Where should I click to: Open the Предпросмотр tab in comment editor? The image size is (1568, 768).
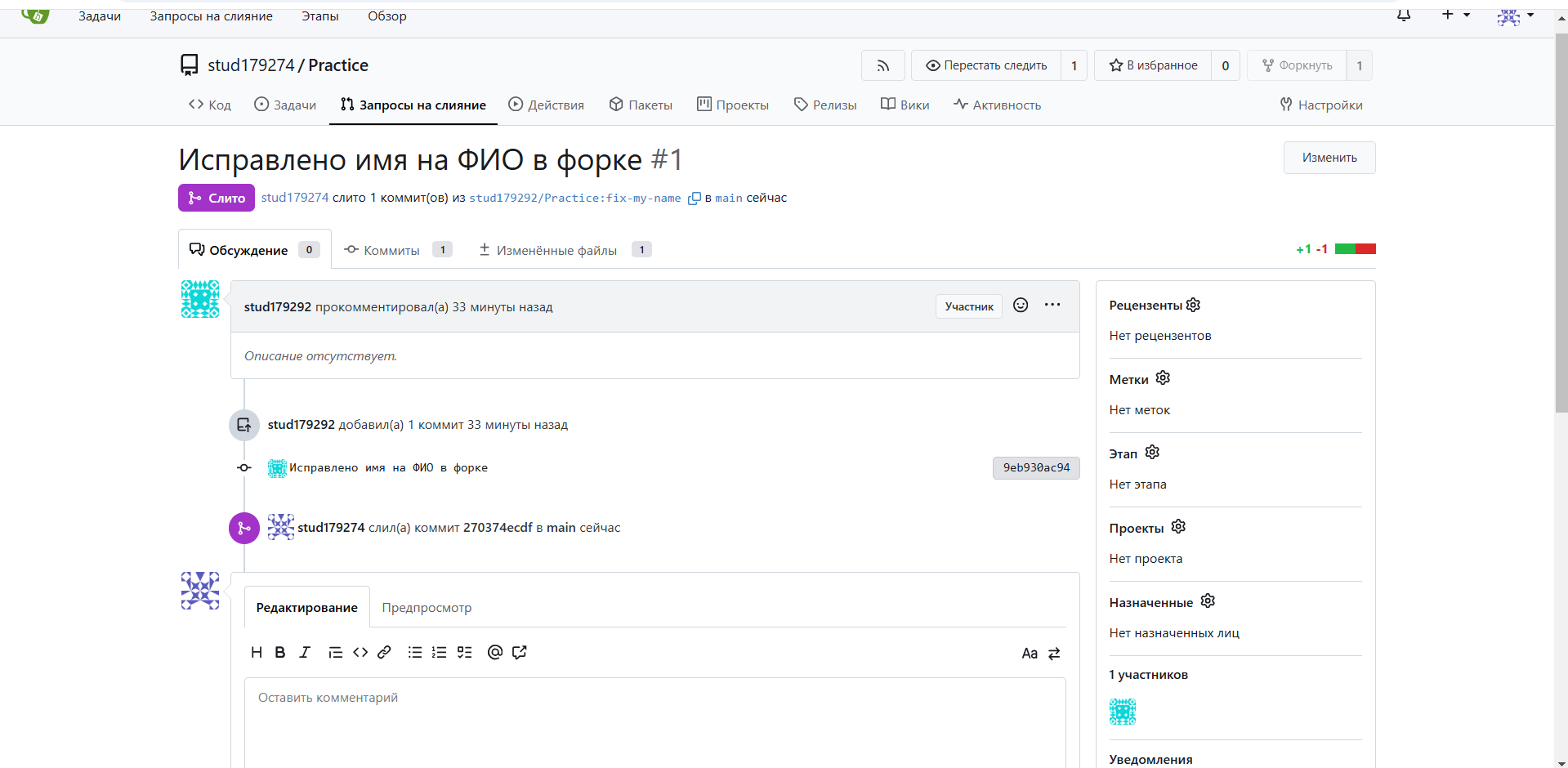coord(427,608)
